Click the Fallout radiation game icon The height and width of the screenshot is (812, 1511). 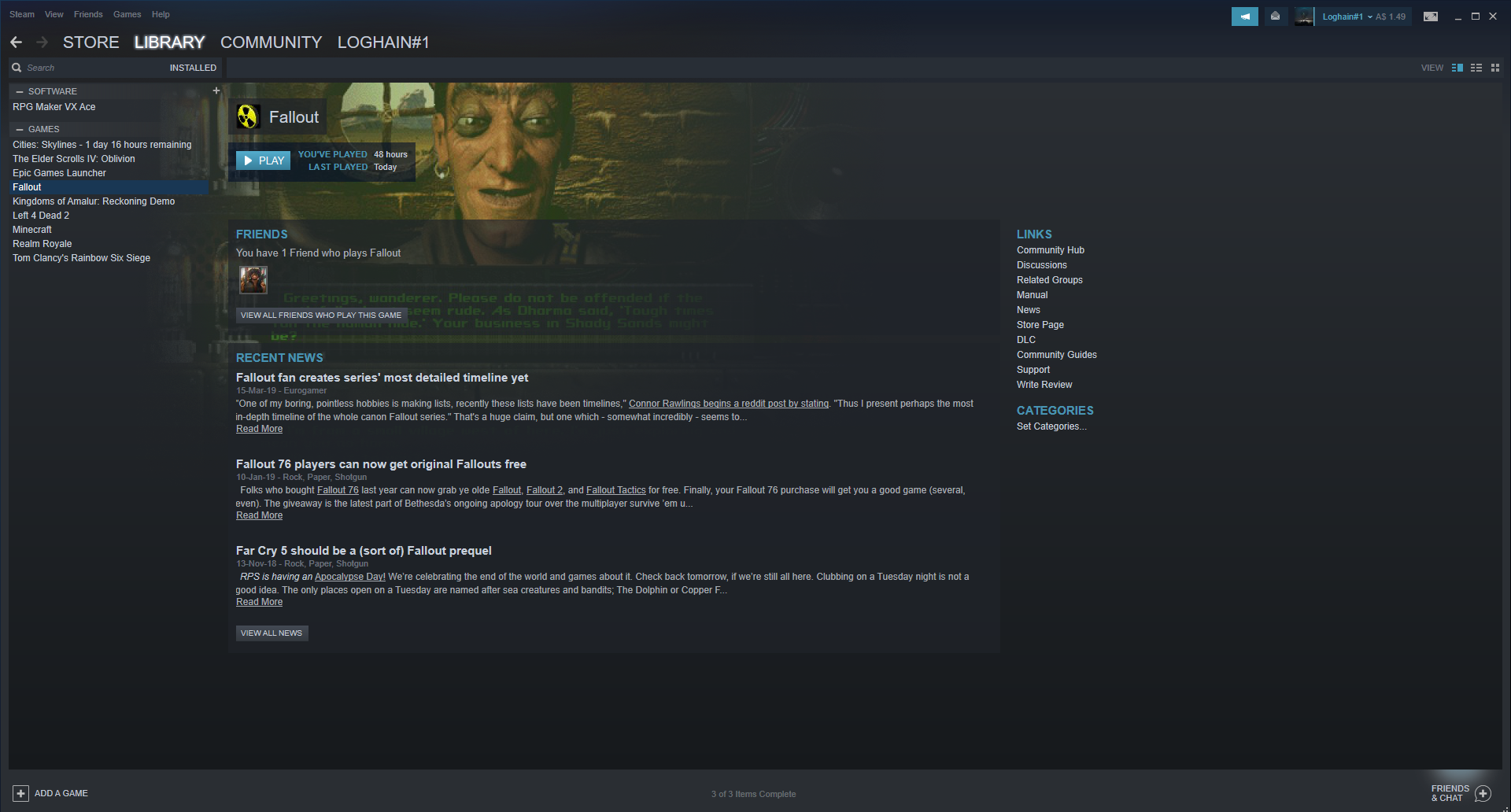pyautogui.click(x=248, y=117)
